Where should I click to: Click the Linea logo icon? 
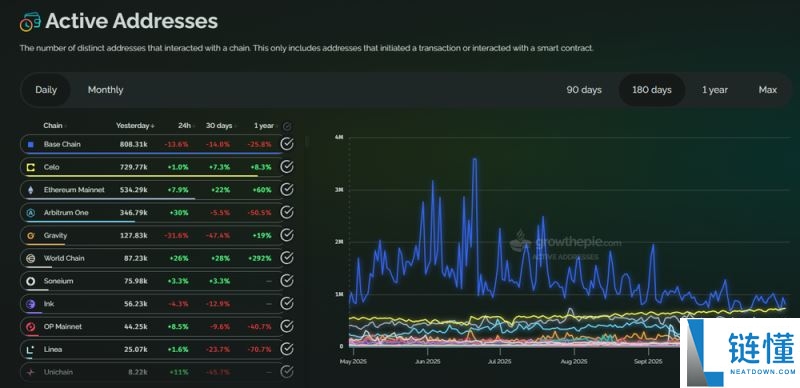31,349
